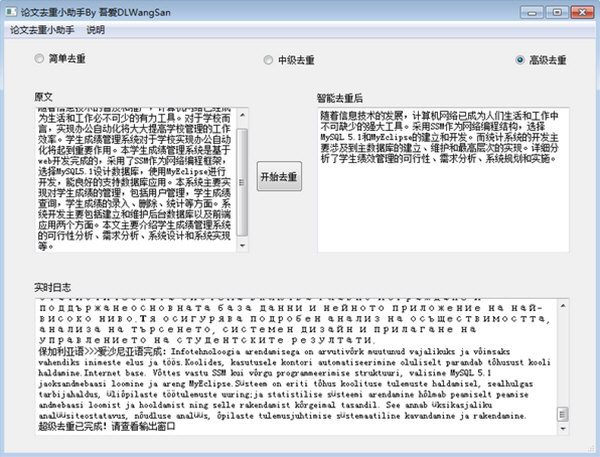Choose the 中级去重 radio option
Image resolution: width=600 pixels, height=457 pixels.
268,60
